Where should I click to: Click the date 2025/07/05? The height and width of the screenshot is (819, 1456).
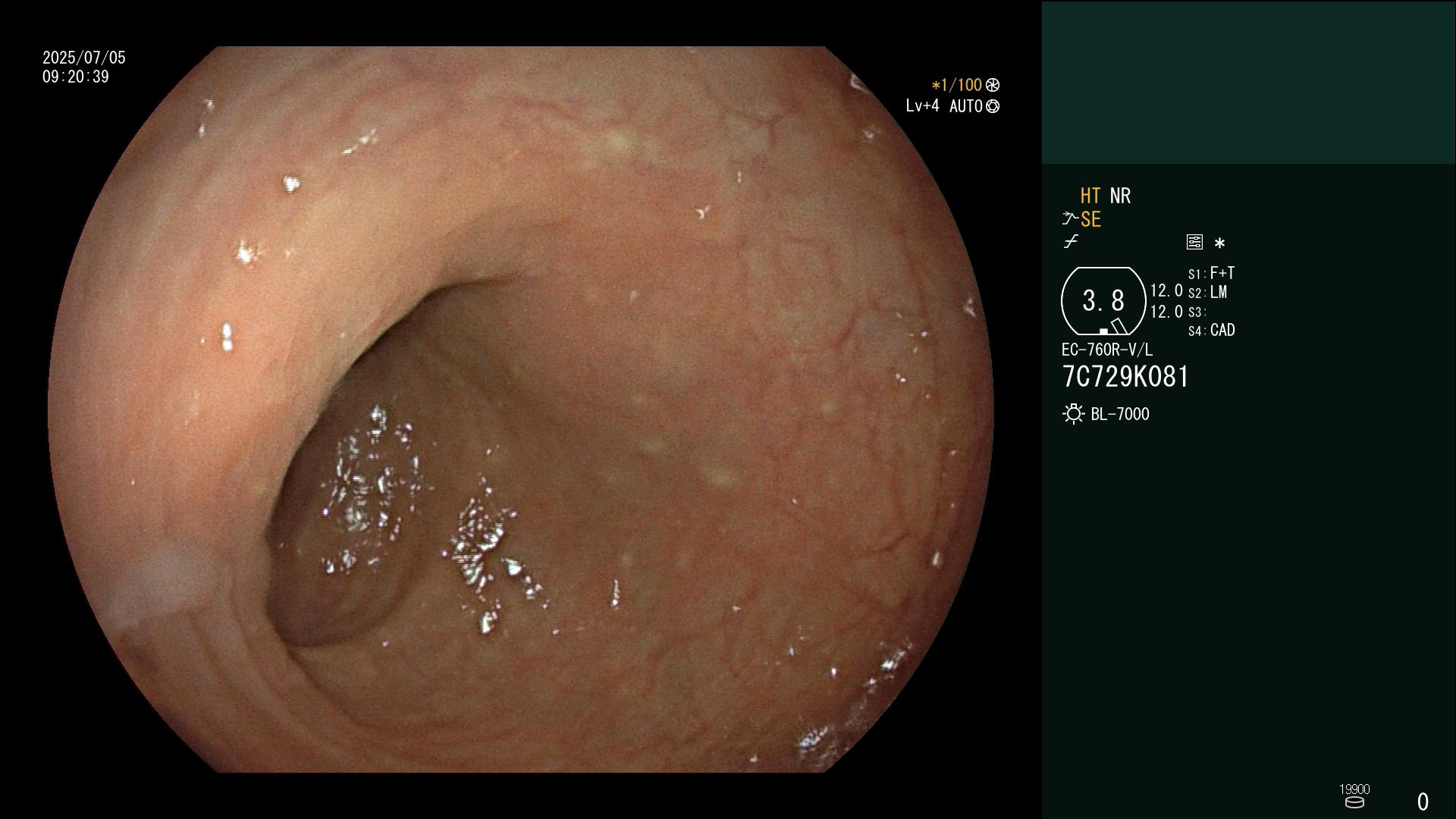(x=84, y=58)
